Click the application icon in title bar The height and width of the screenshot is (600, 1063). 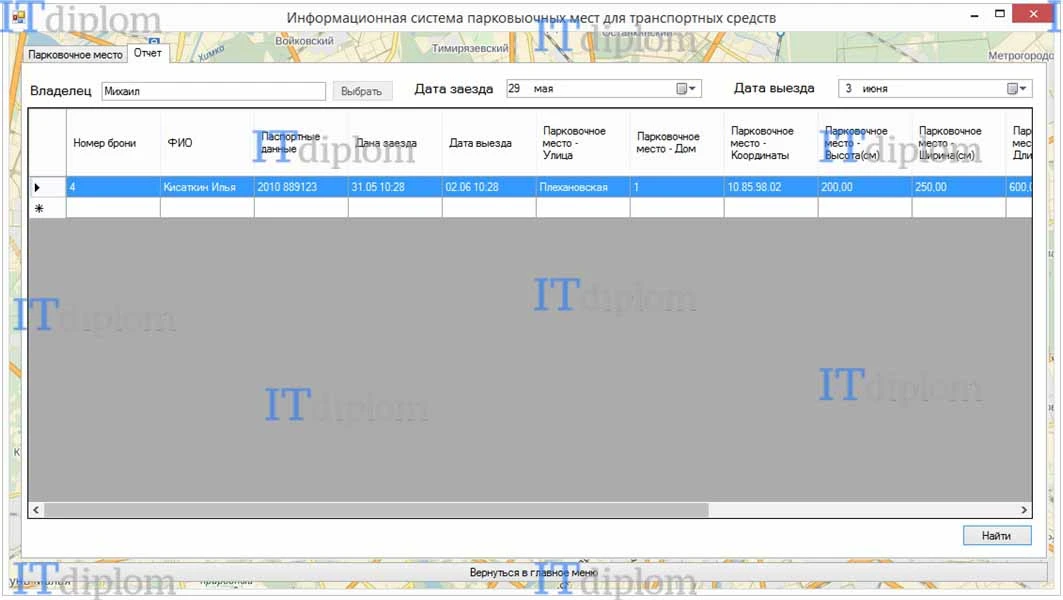(18, 16)
